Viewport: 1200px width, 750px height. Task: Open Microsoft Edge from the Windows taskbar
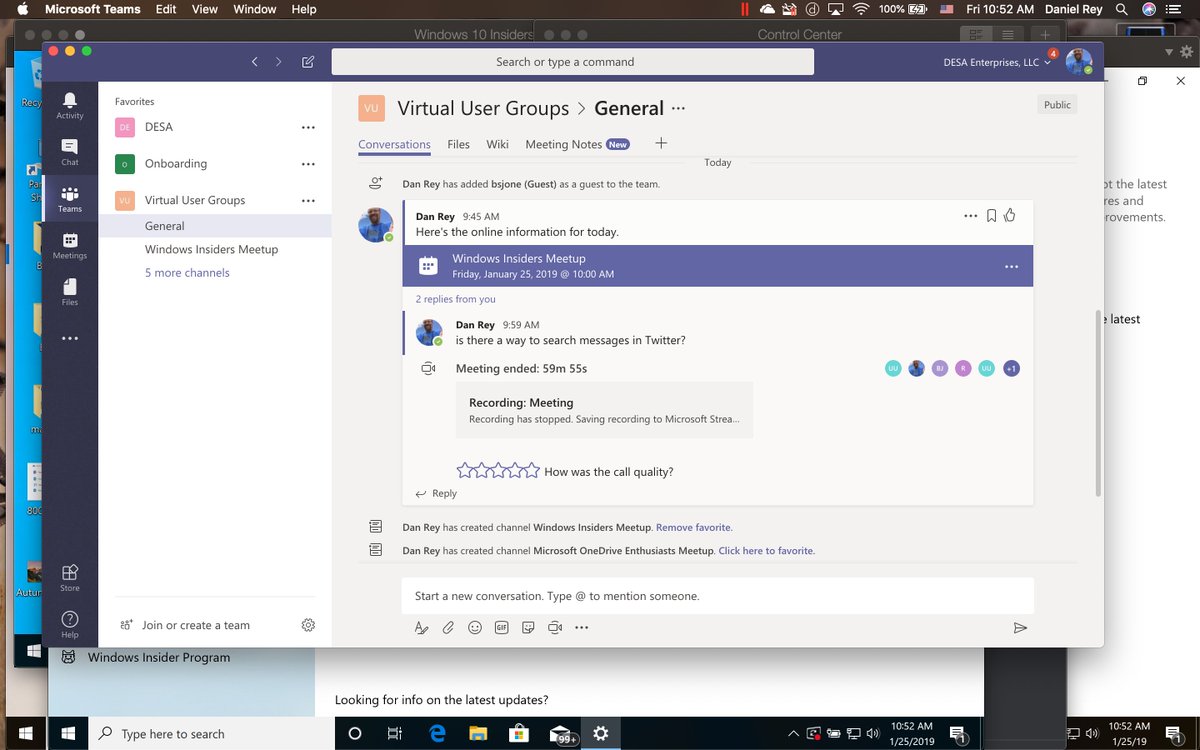click(x=437, y=733)
